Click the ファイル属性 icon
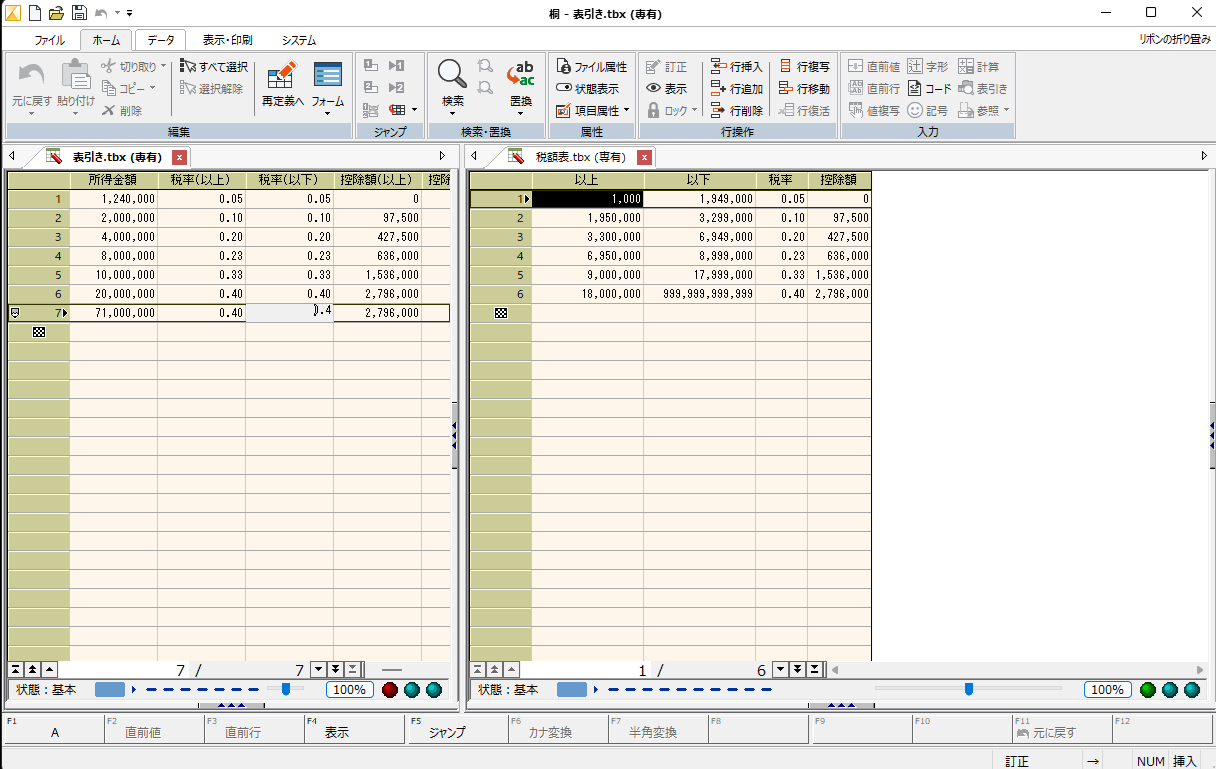Viewport: 1216px width, 769px height. pyautogui.click(x=563, y=67)
